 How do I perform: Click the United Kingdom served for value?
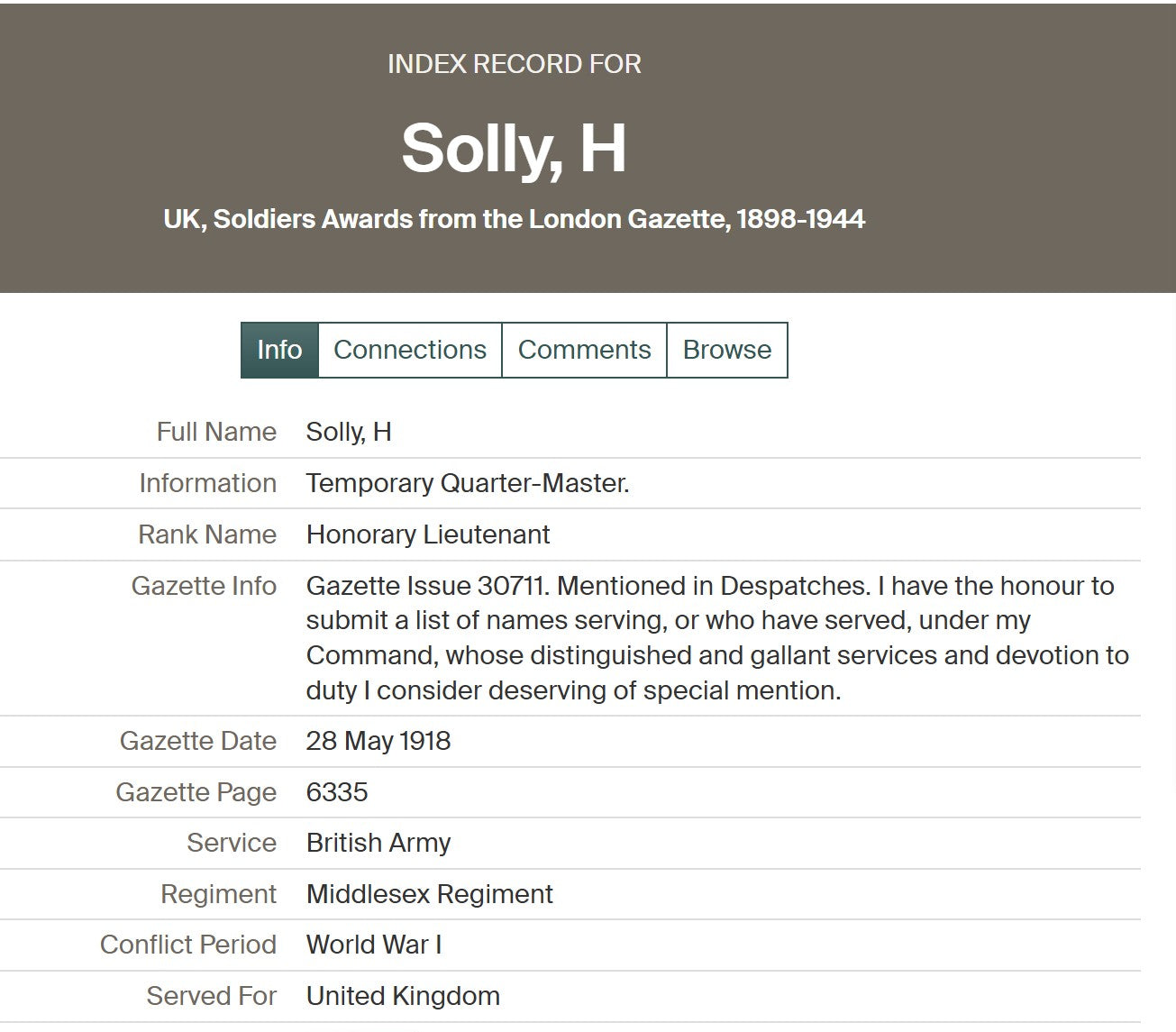pyautogui.click(x=403, y=996)
